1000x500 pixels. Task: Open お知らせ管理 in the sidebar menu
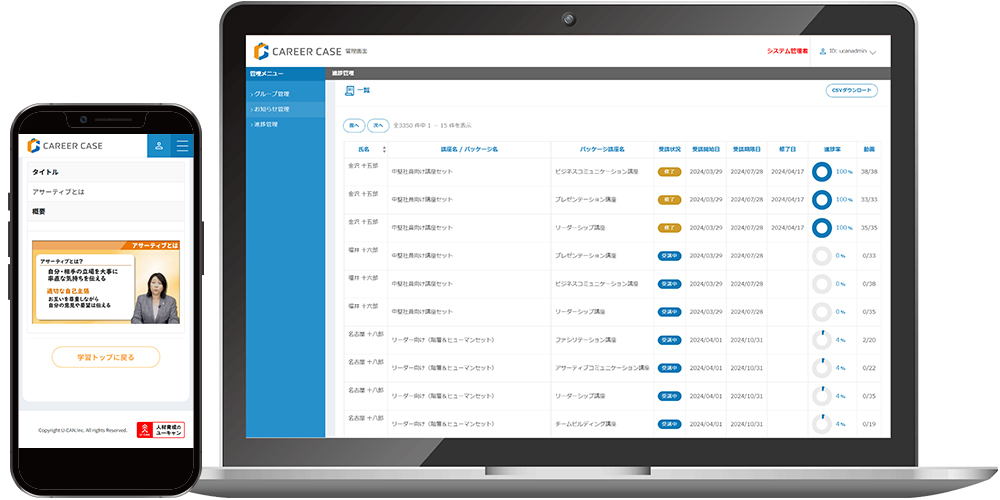(271, 108)
